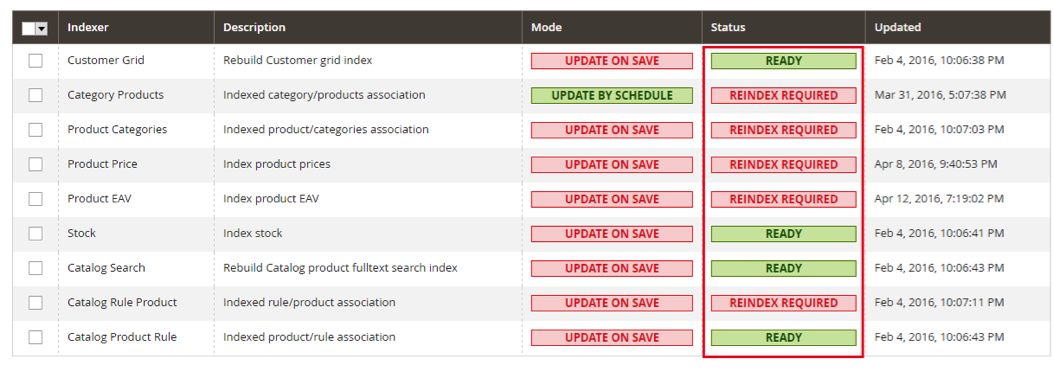Click 'Rebuild Customer grid index' description
The image size is (1053, 372).
point(297,60)
